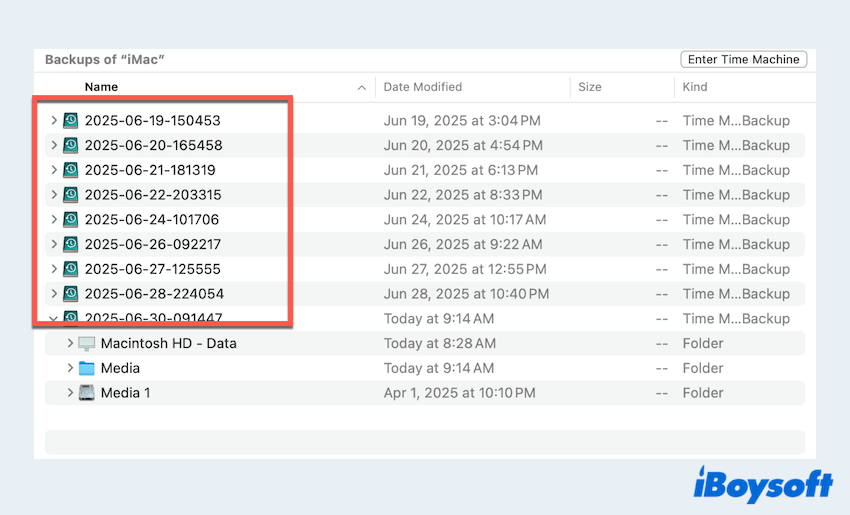
Task: Sort by the Date Modified column
Action: (x=422, y=87)
